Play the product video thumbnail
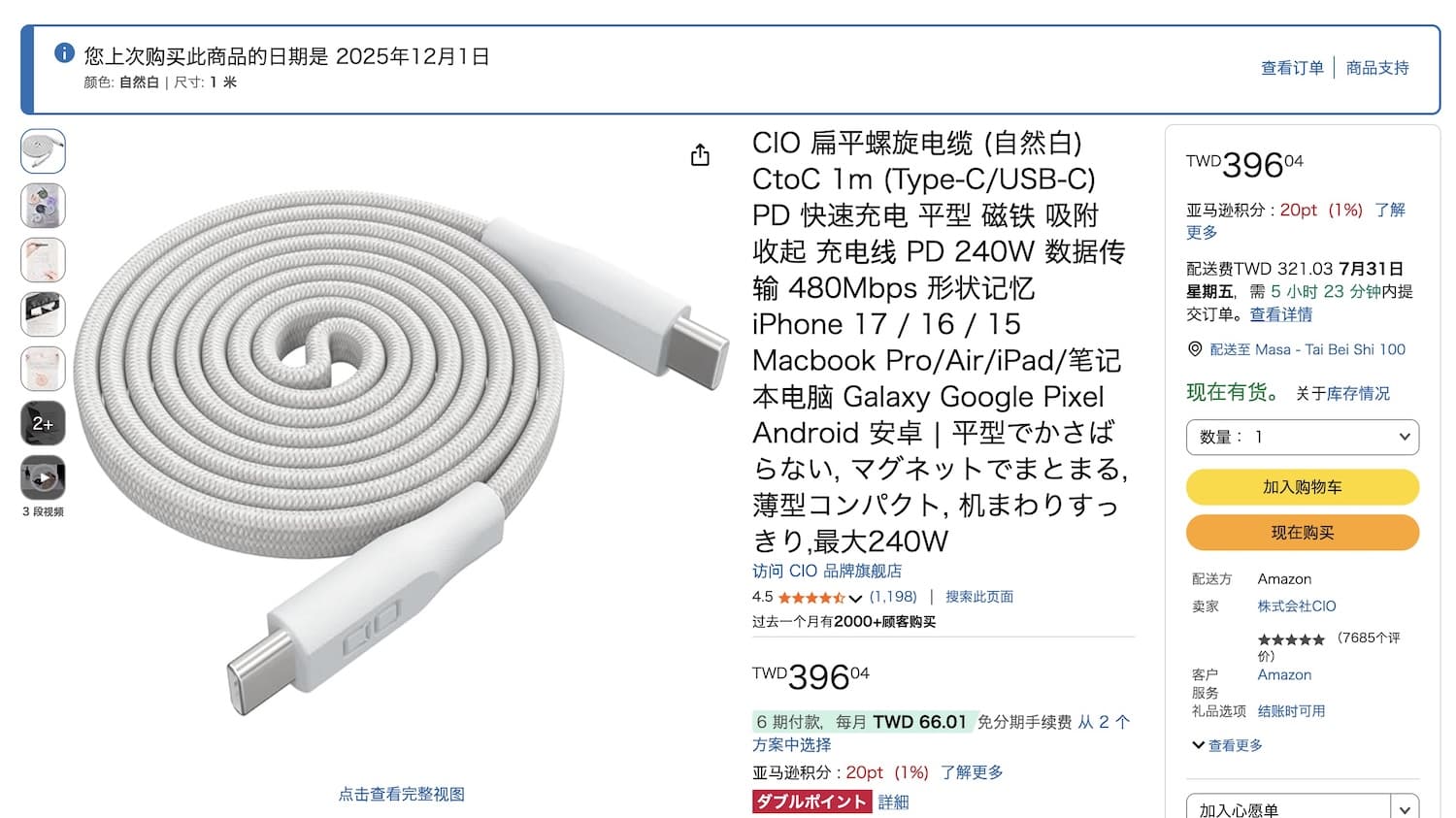The width and height of the screenshot is (1456, 818). [43, 477]
